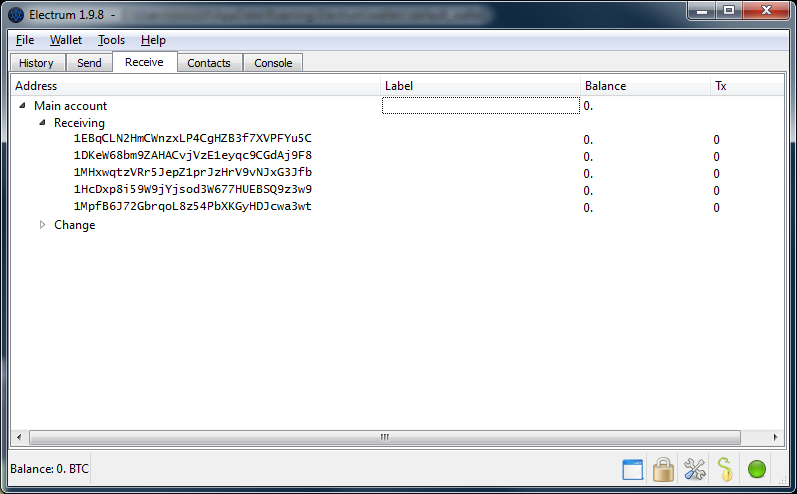Screen dimensions: 797x494
Task: Open the Console tab
Action: click(273, 63)
